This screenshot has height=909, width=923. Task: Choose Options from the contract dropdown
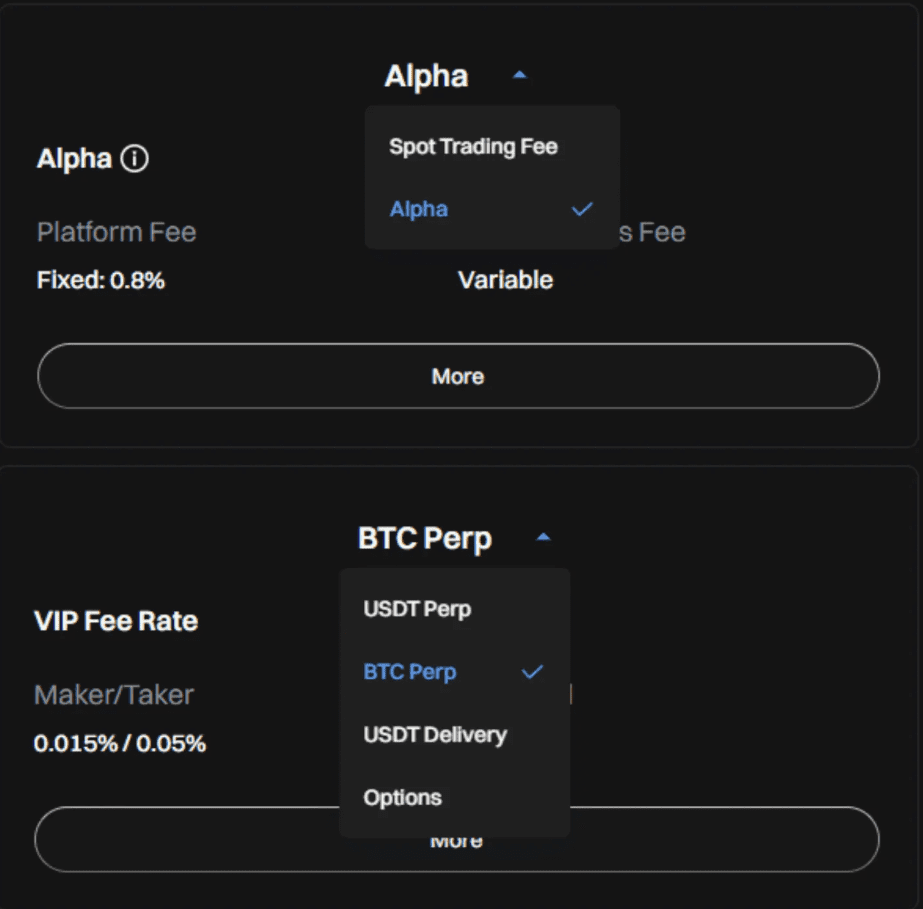coord(403,798)
